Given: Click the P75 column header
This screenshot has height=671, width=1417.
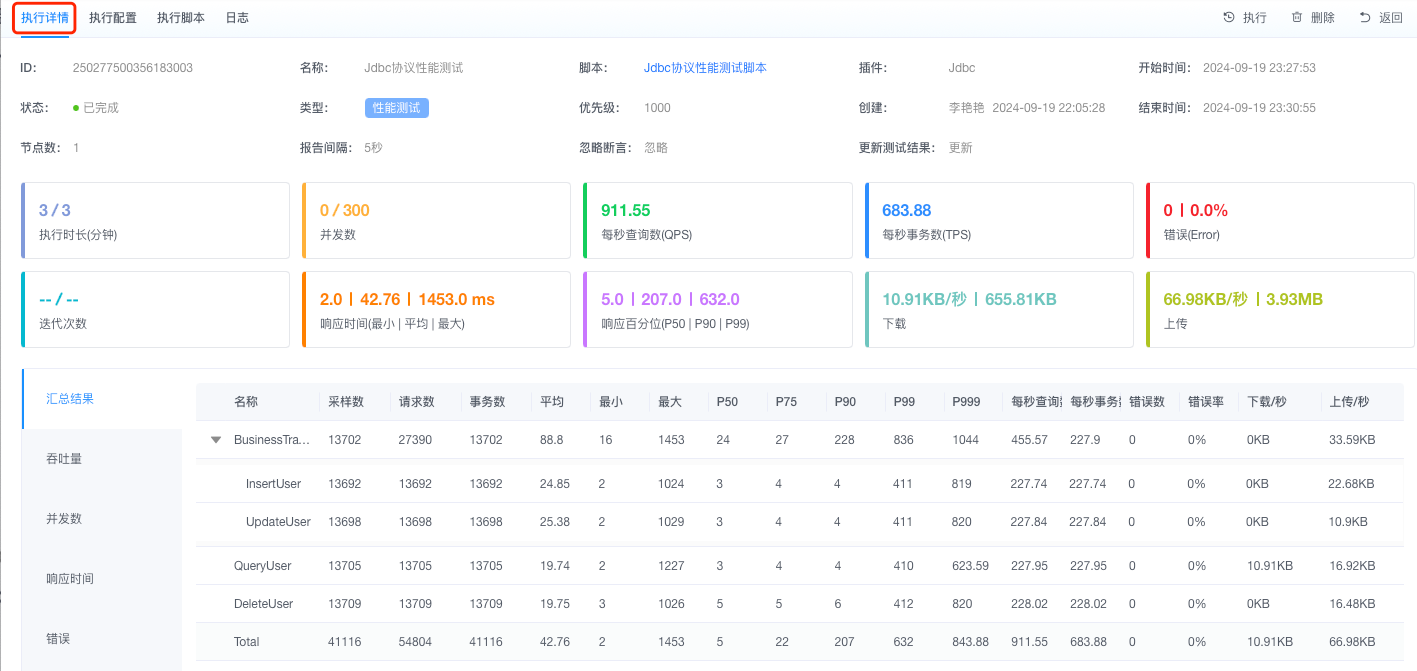Looking at the screenshot, I should 786,401.
